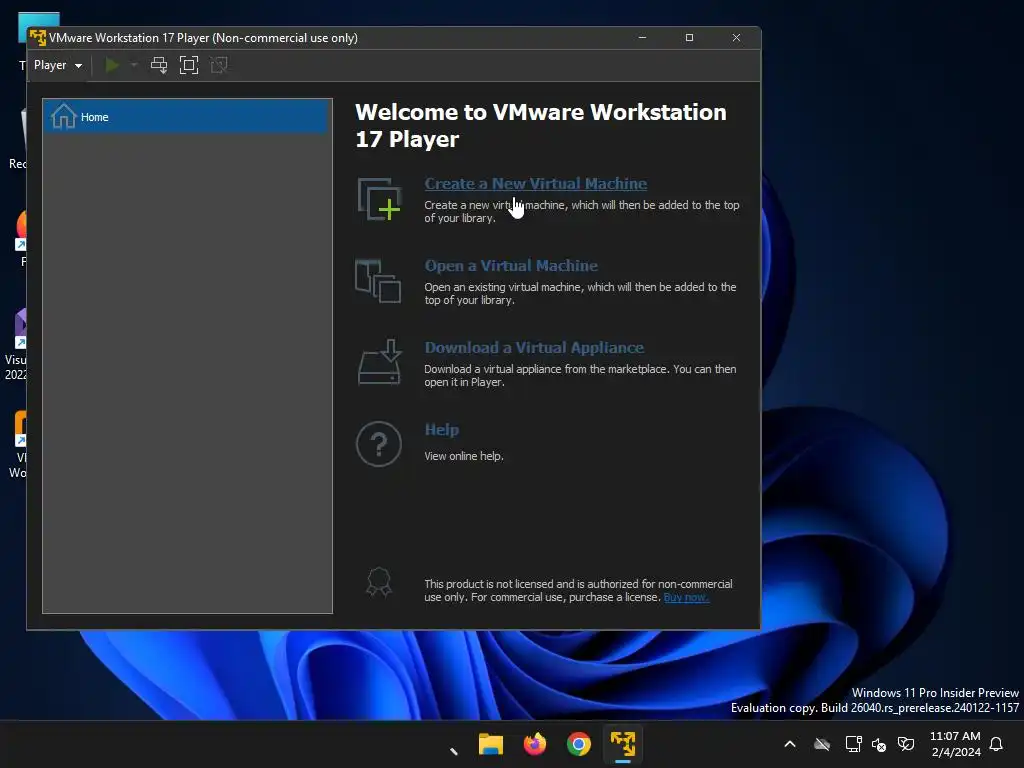The image size is (1024, 768).
Task: Click the network status tray icon
Action: [x=853, y=744]
